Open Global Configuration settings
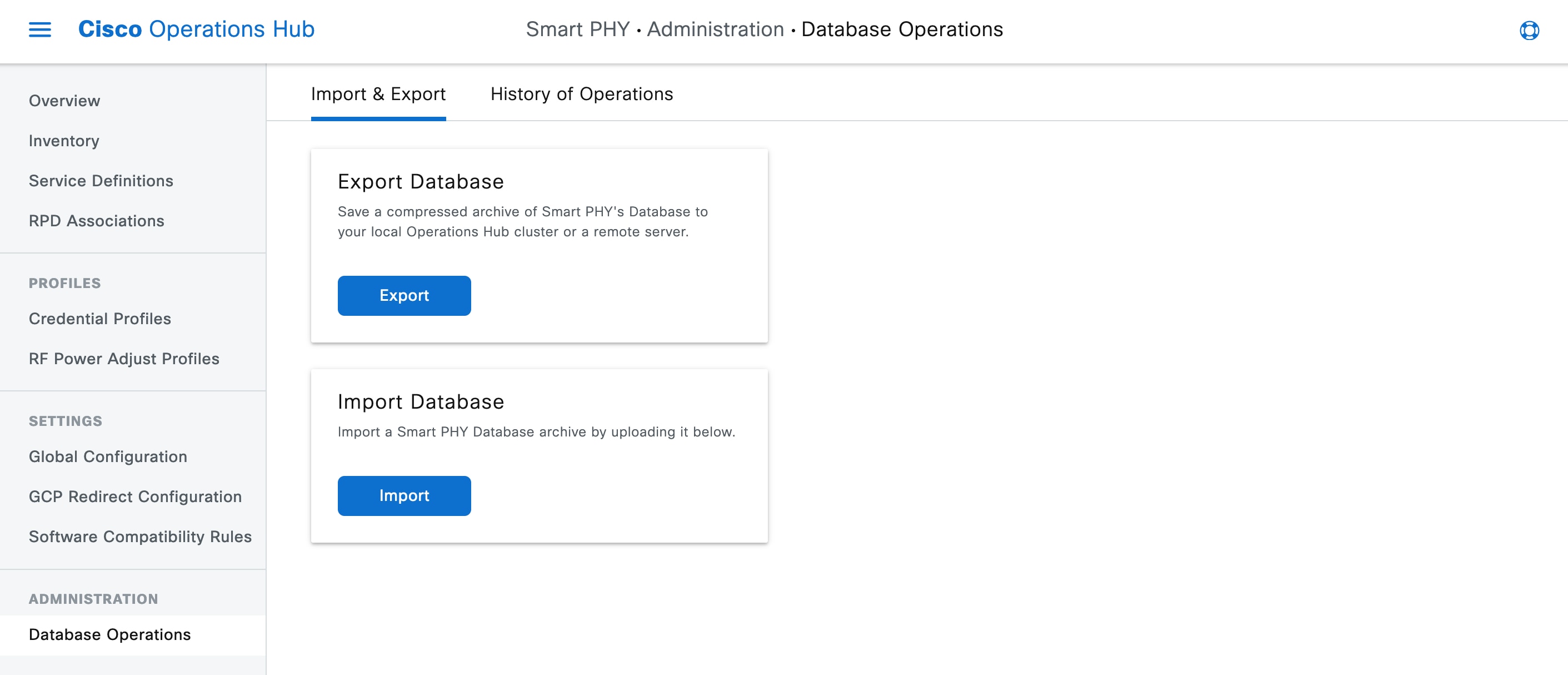Viewport: 1568px width, 675px height. click(108, 456)
